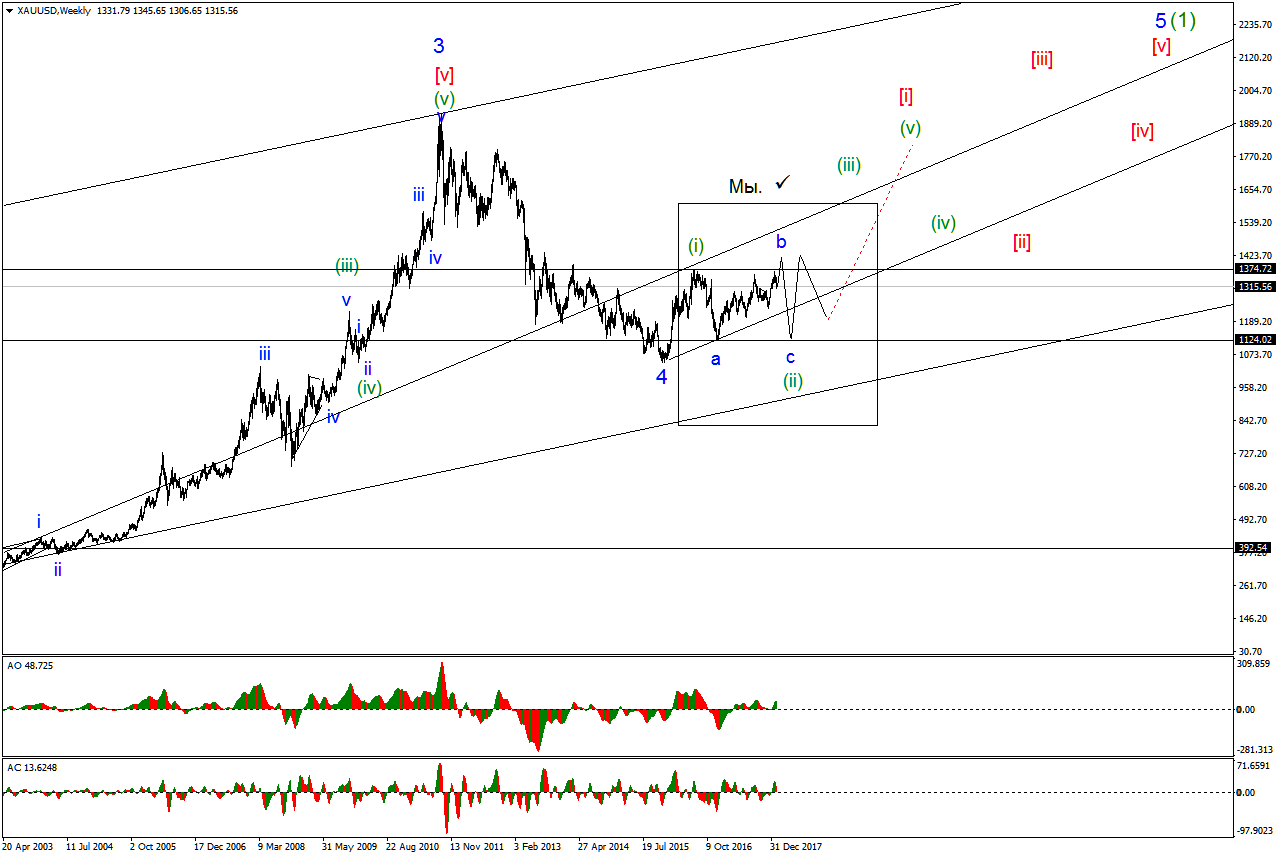Click the AO 48.725 indicator label
Screen dimensions: 1276x858
coord(28,665)
